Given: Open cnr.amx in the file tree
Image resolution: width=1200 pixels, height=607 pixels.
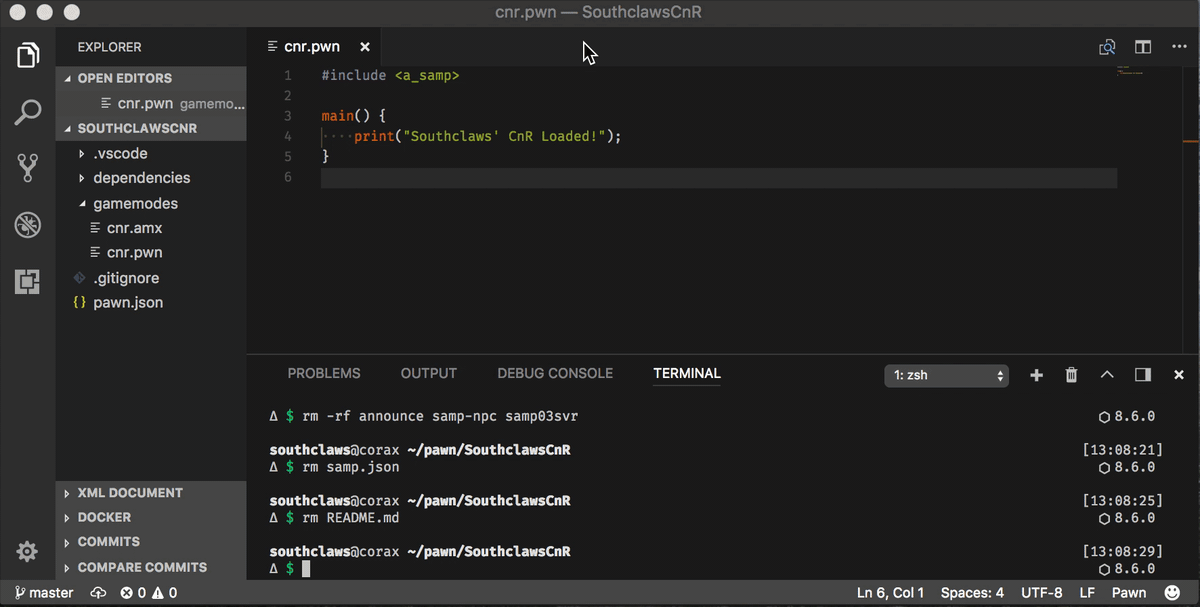Looking at the screenshot, I should [x=151, y=228].
